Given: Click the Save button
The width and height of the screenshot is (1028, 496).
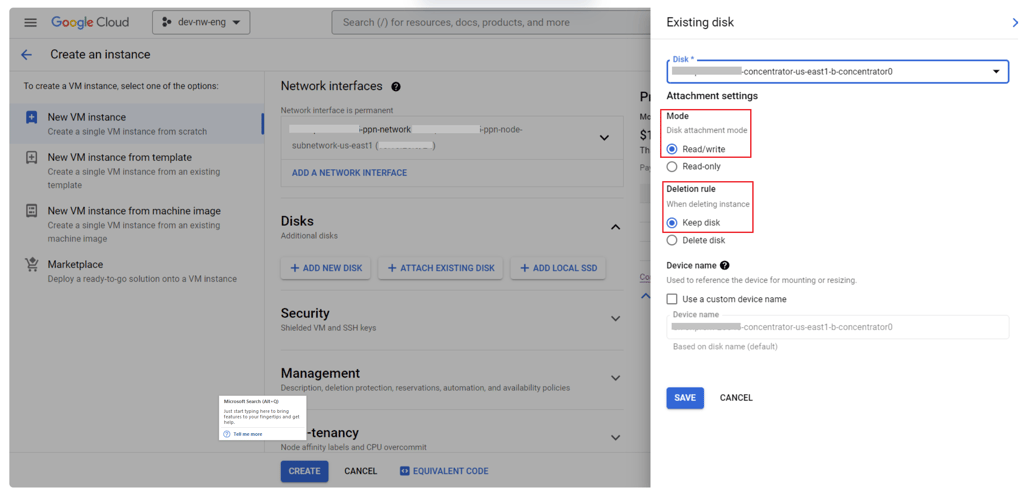Looking at the screenshot, I should coord(685,398).
